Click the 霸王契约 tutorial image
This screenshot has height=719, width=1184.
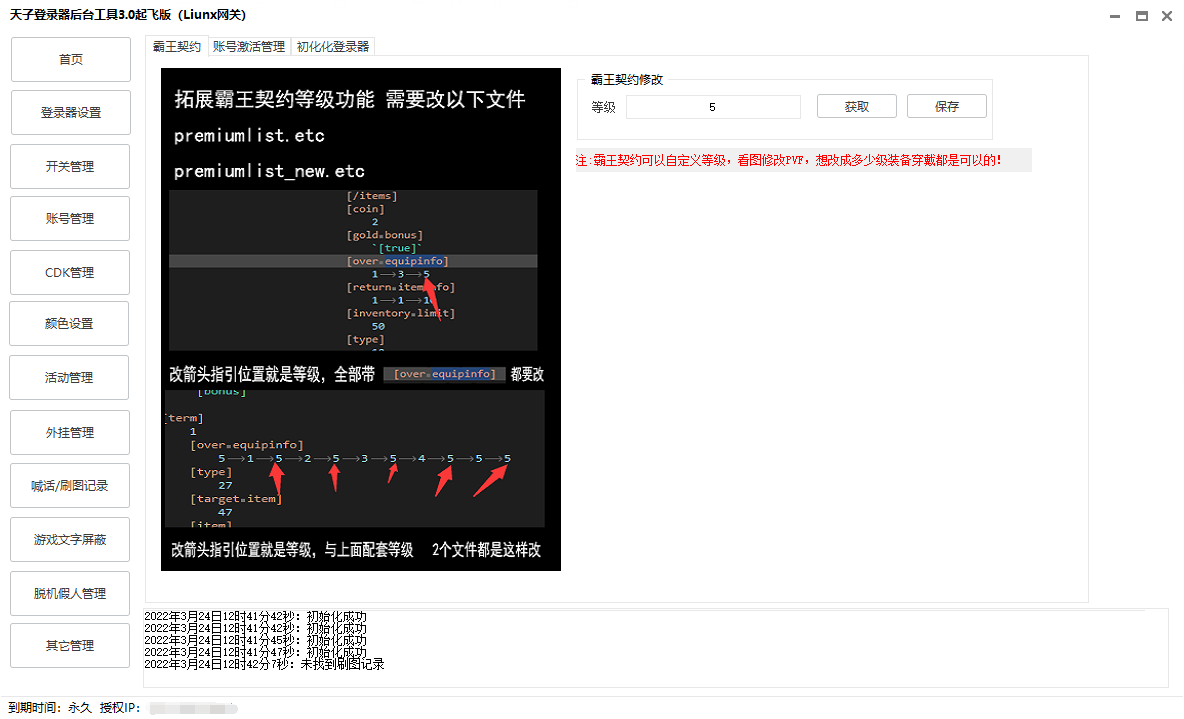click(x=361, y=319)
